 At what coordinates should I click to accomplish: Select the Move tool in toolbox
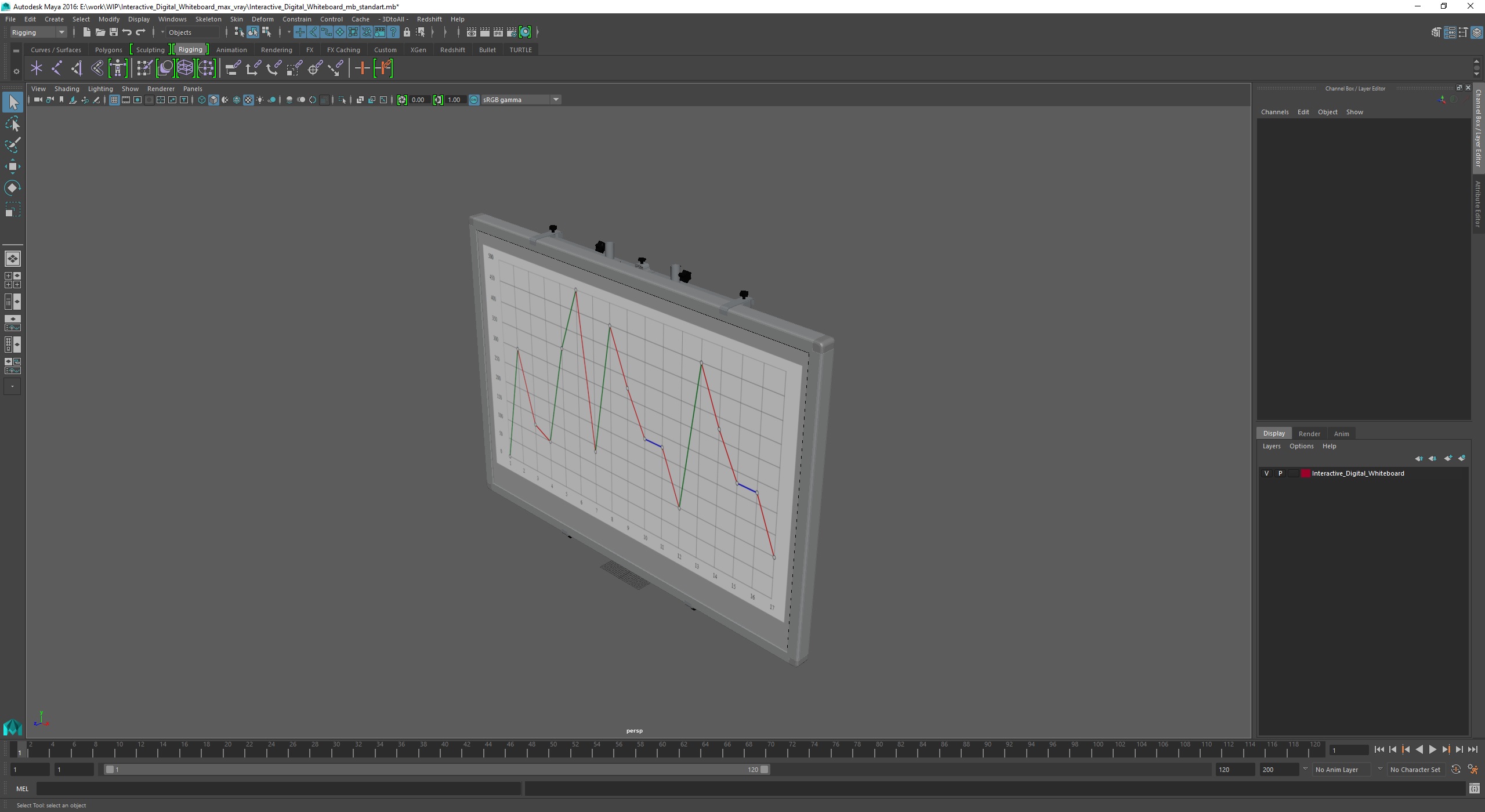pos(12,166)
